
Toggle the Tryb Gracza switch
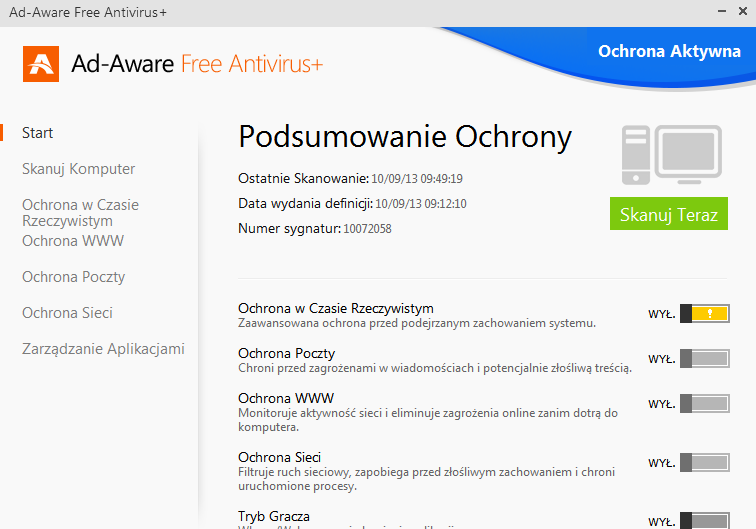(x=704, y=521)
